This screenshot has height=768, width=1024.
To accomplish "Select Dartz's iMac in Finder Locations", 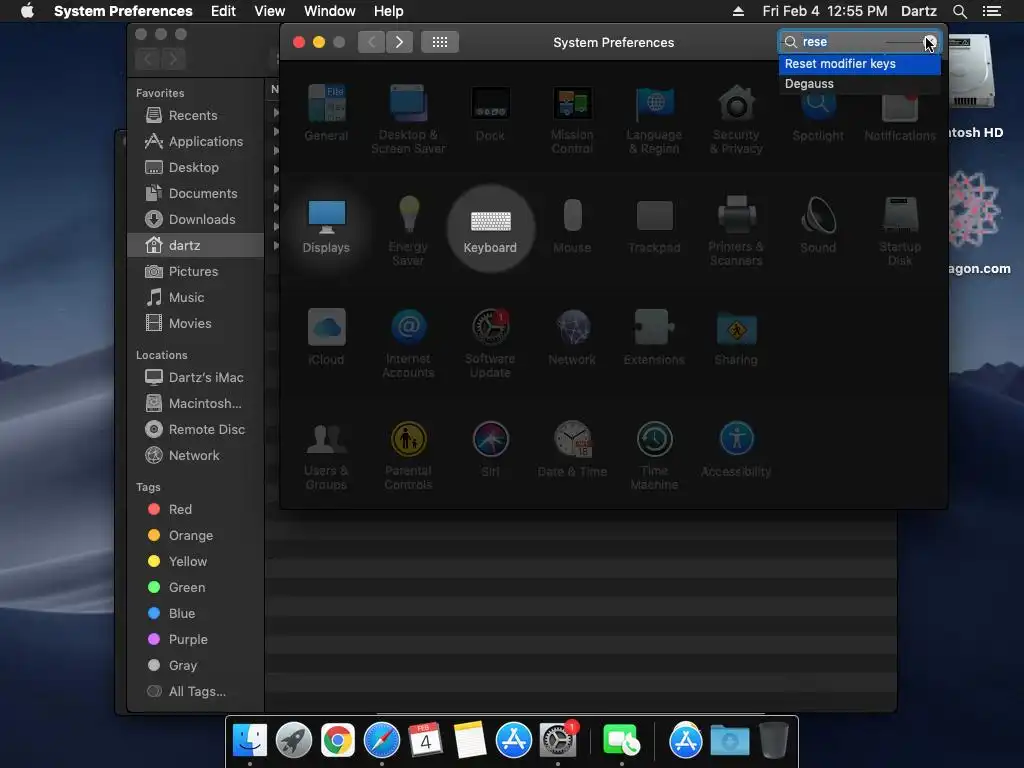I will point(196,377).
